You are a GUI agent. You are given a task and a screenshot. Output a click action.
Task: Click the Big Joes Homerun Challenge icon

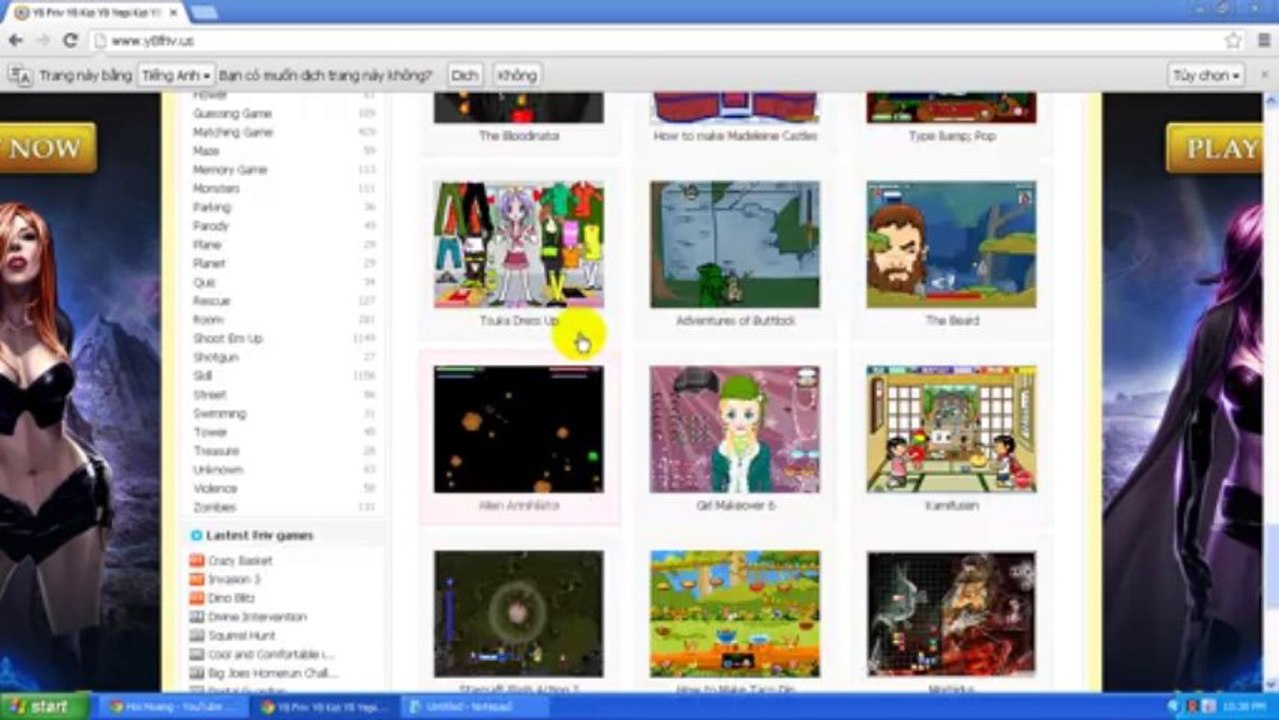pyautogui.click(x=197, y=673)
